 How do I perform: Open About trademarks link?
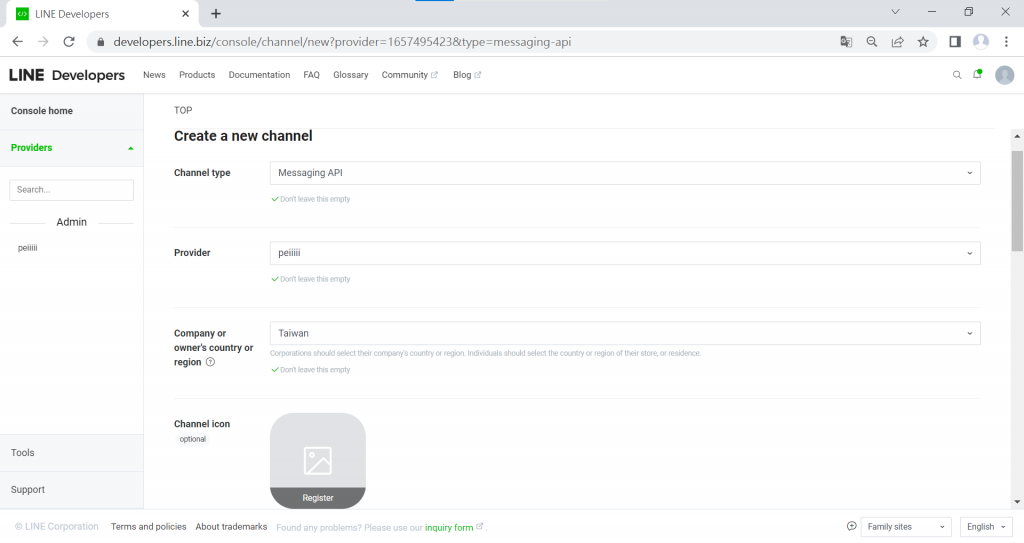coord(231,527)
